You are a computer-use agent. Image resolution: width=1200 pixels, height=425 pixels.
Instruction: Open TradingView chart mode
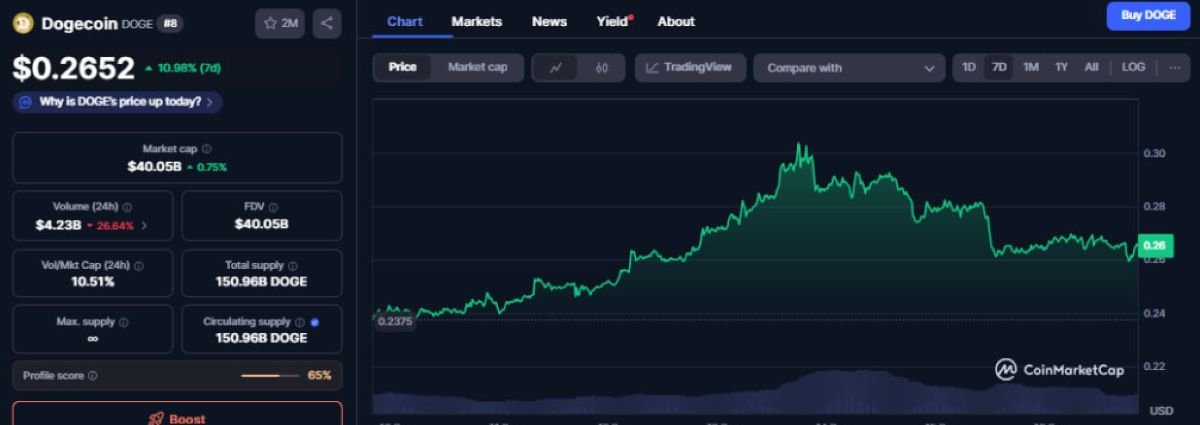coord(690,67)
